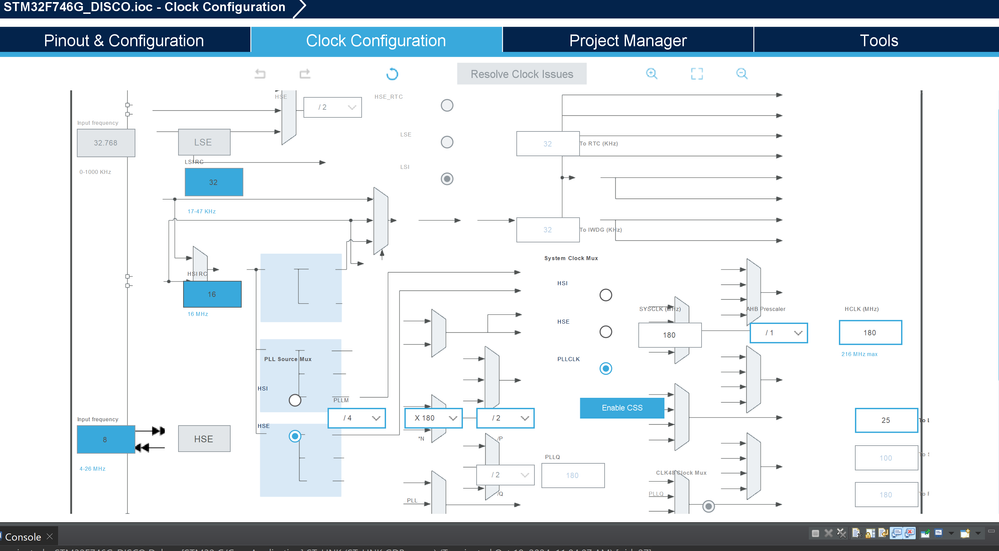The image size is (999, 551).
Task: Display the selected console icon
Action: (x=939, y=533)
